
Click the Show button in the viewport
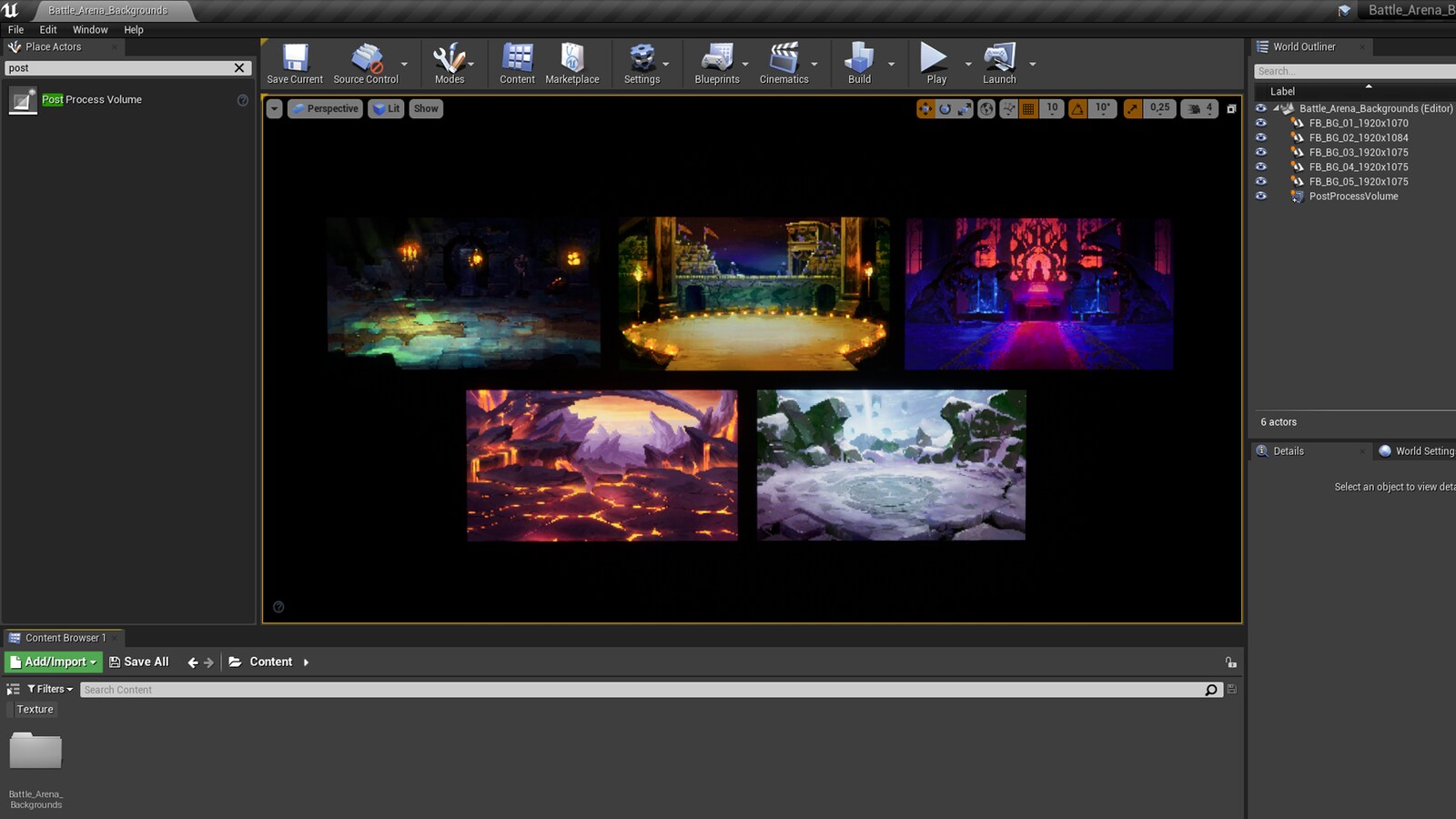426,108
